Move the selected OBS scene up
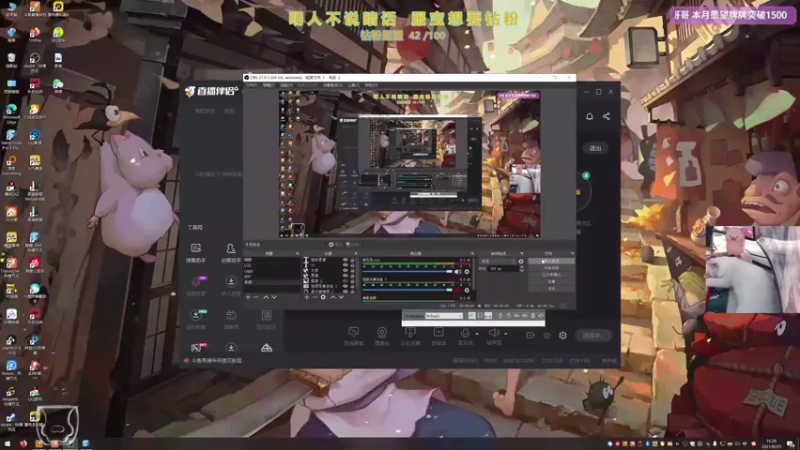Viewport: 800px width, 450px height. pos(266,297)
